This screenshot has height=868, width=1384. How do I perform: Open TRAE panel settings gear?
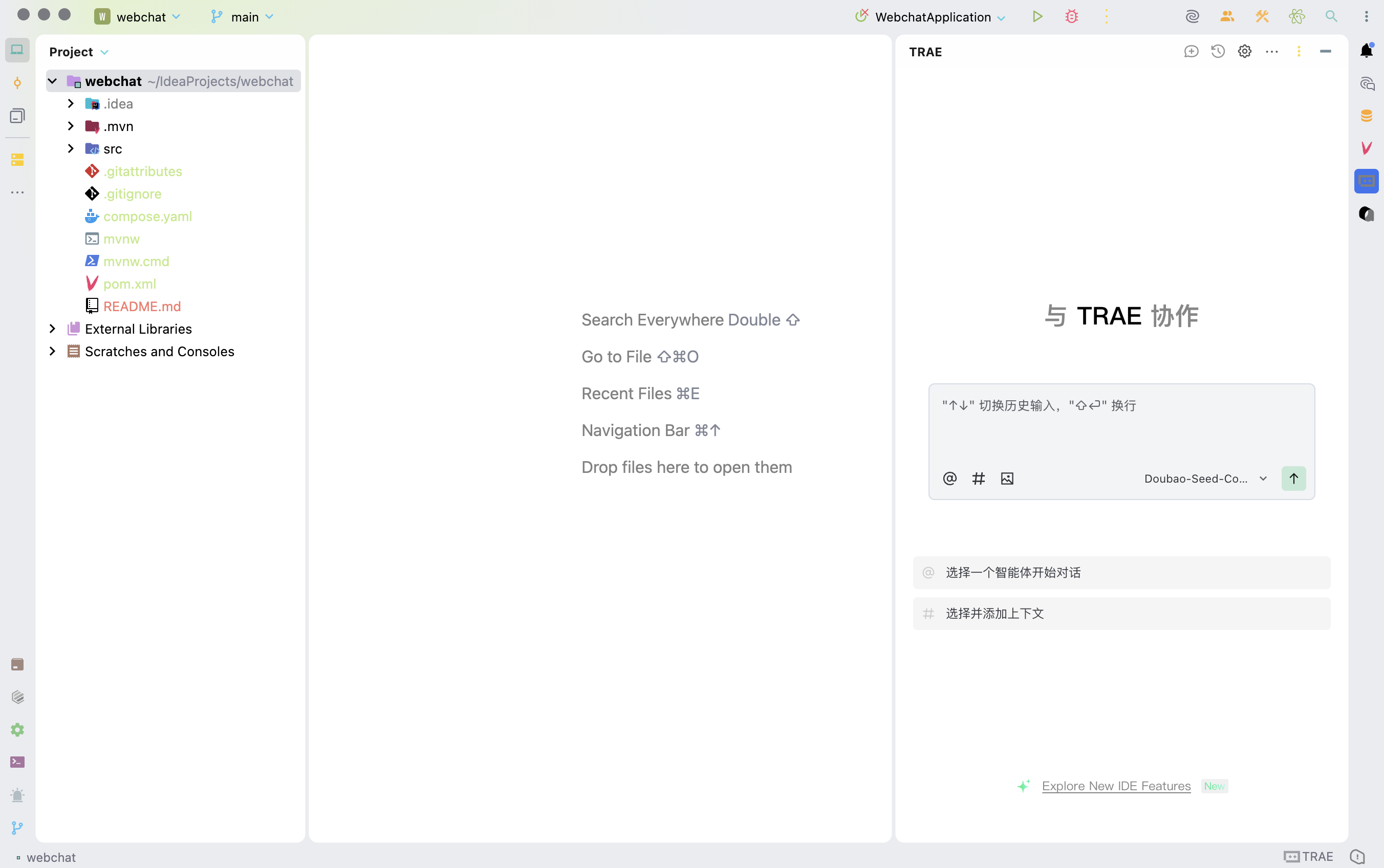pyautogui.click(x=1244, y=52)
